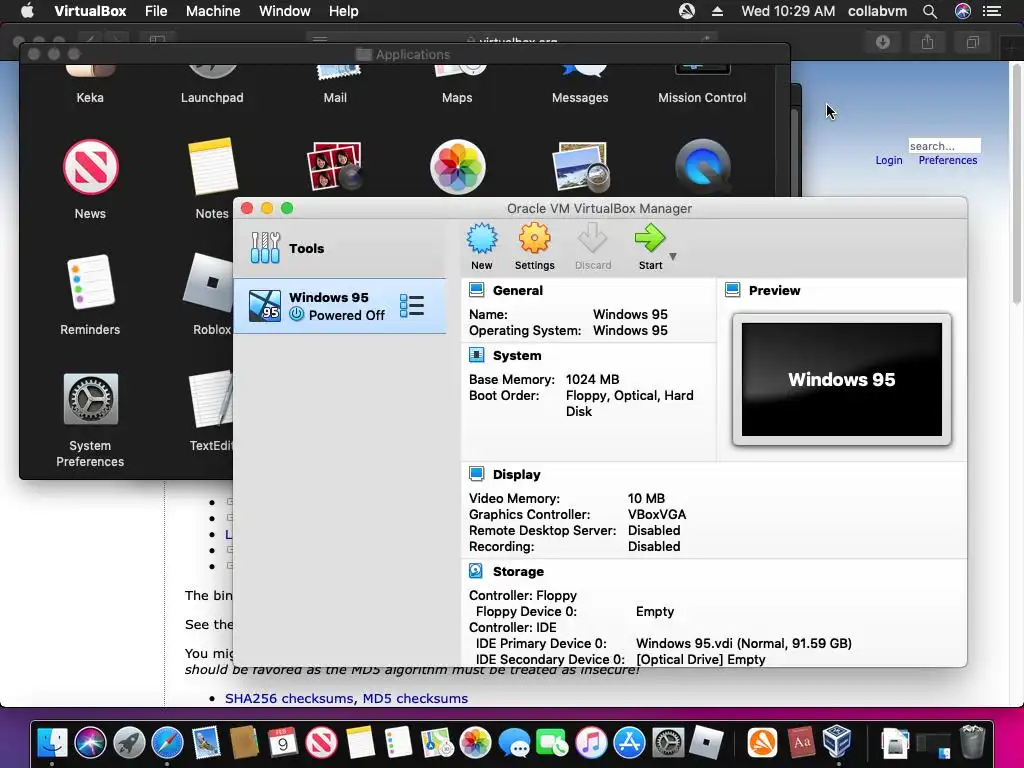Open Messages from the Dock
Viewport: 1024px width, 768px height.
[x=514, y=743]
